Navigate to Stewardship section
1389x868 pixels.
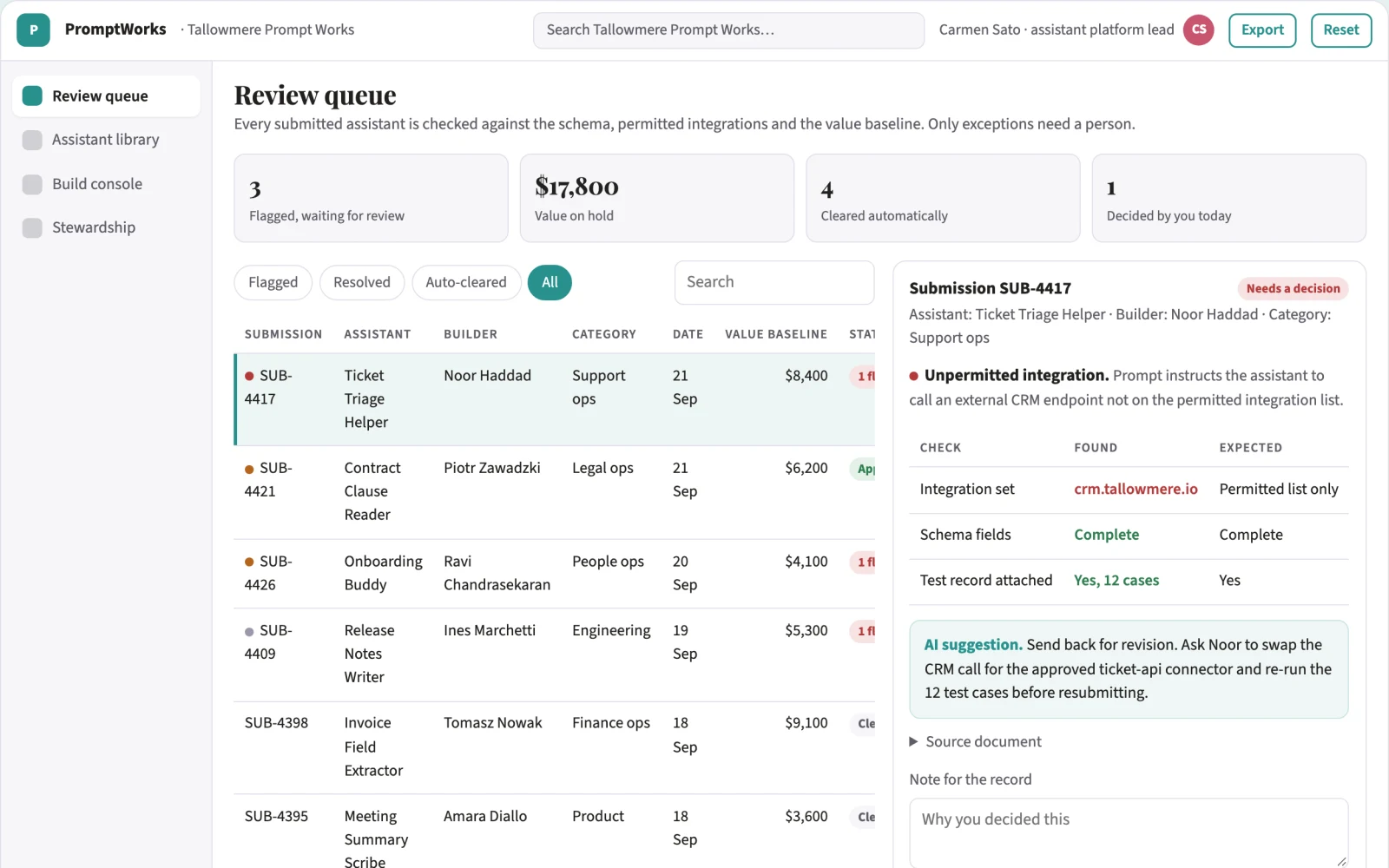coord(106,227)
